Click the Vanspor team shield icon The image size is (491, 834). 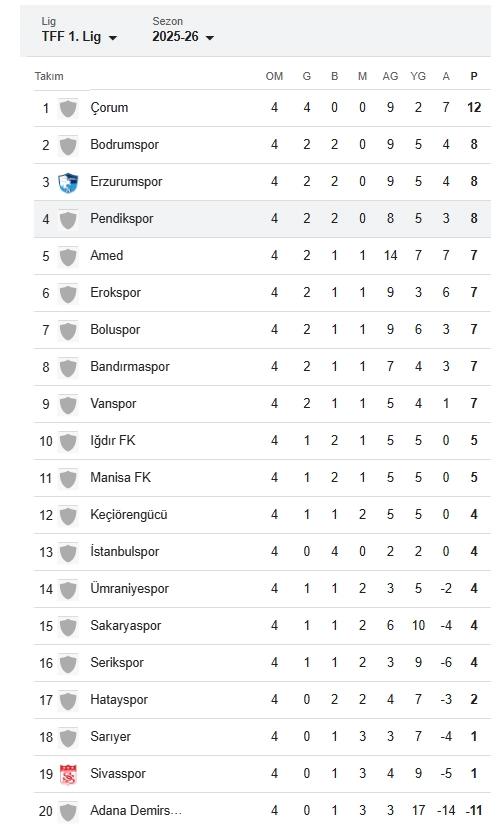coord(68,404)
